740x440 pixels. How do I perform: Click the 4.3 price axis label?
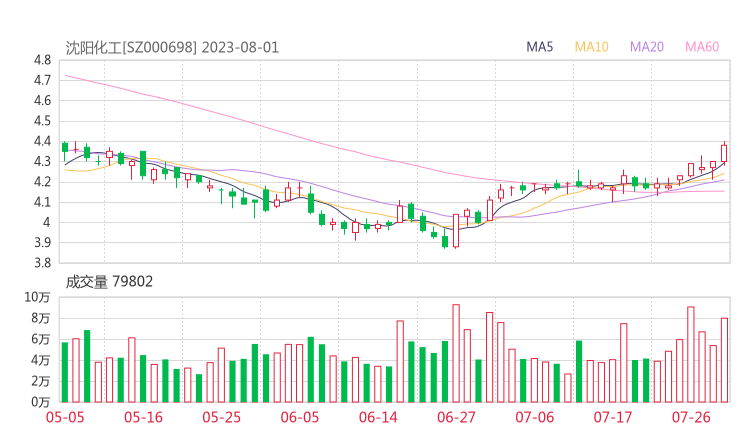[x=42, y=161]
